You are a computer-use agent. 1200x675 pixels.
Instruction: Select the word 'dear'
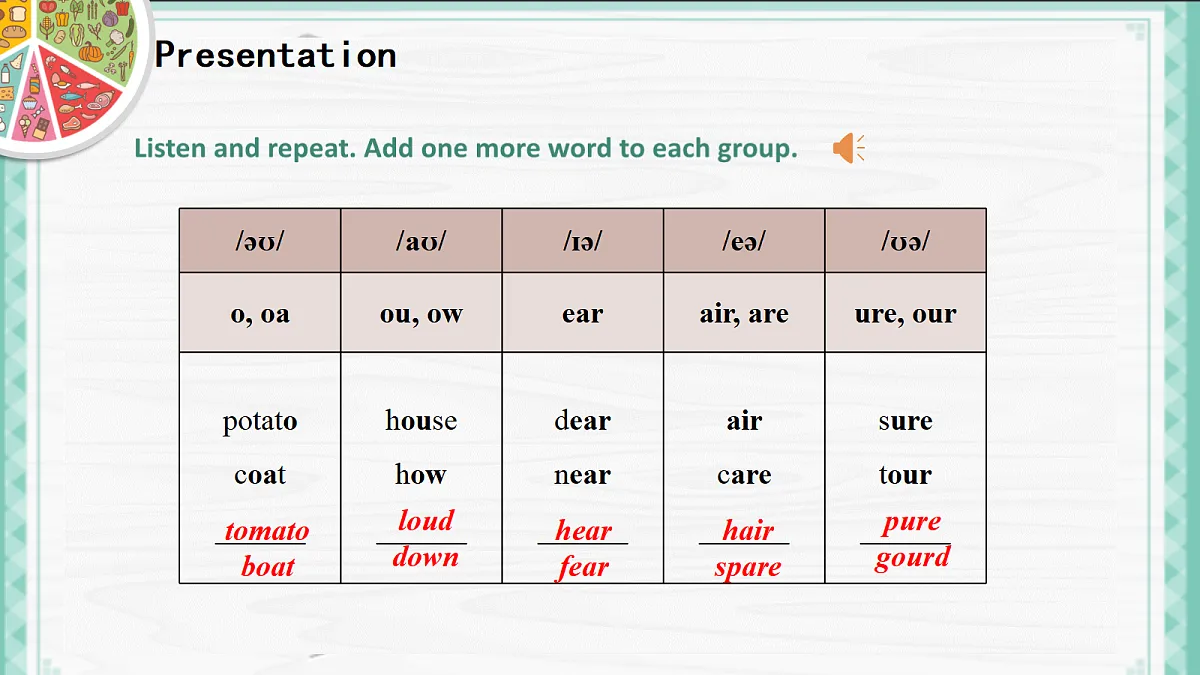(583, 420)
